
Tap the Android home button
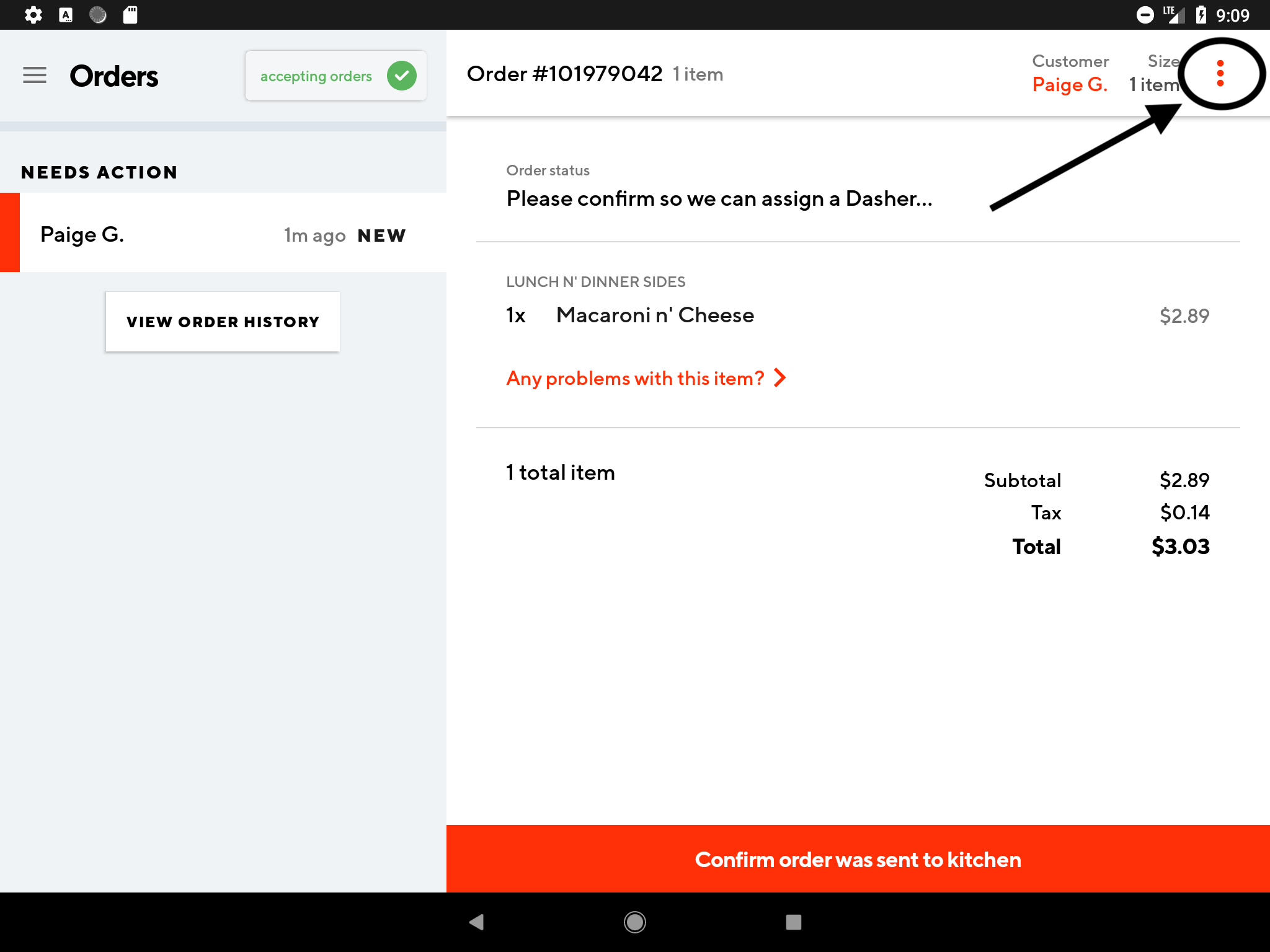634,922
